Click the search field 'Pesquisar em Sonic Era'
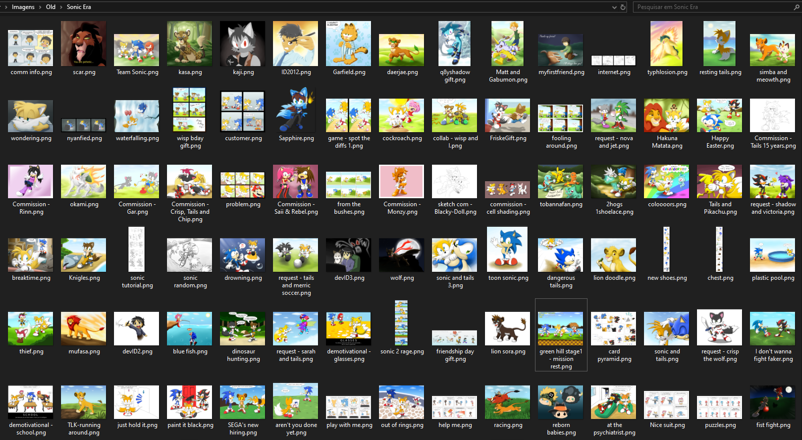The width and height of the screenshot is (802, 440). point(711,7)
